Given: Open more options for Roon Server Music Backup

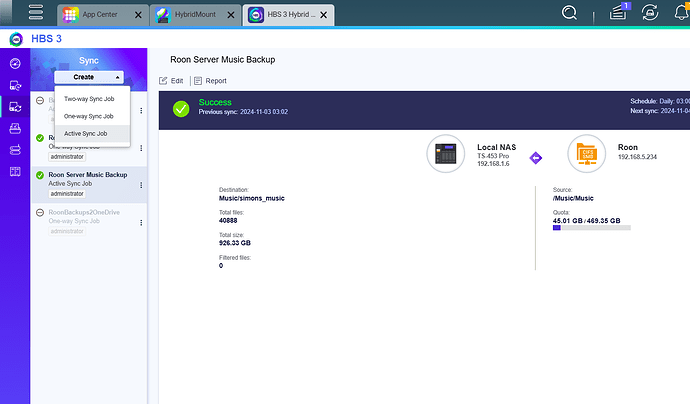Looking at the screenshot, I should pyautogui.click(x=141, y=185).
